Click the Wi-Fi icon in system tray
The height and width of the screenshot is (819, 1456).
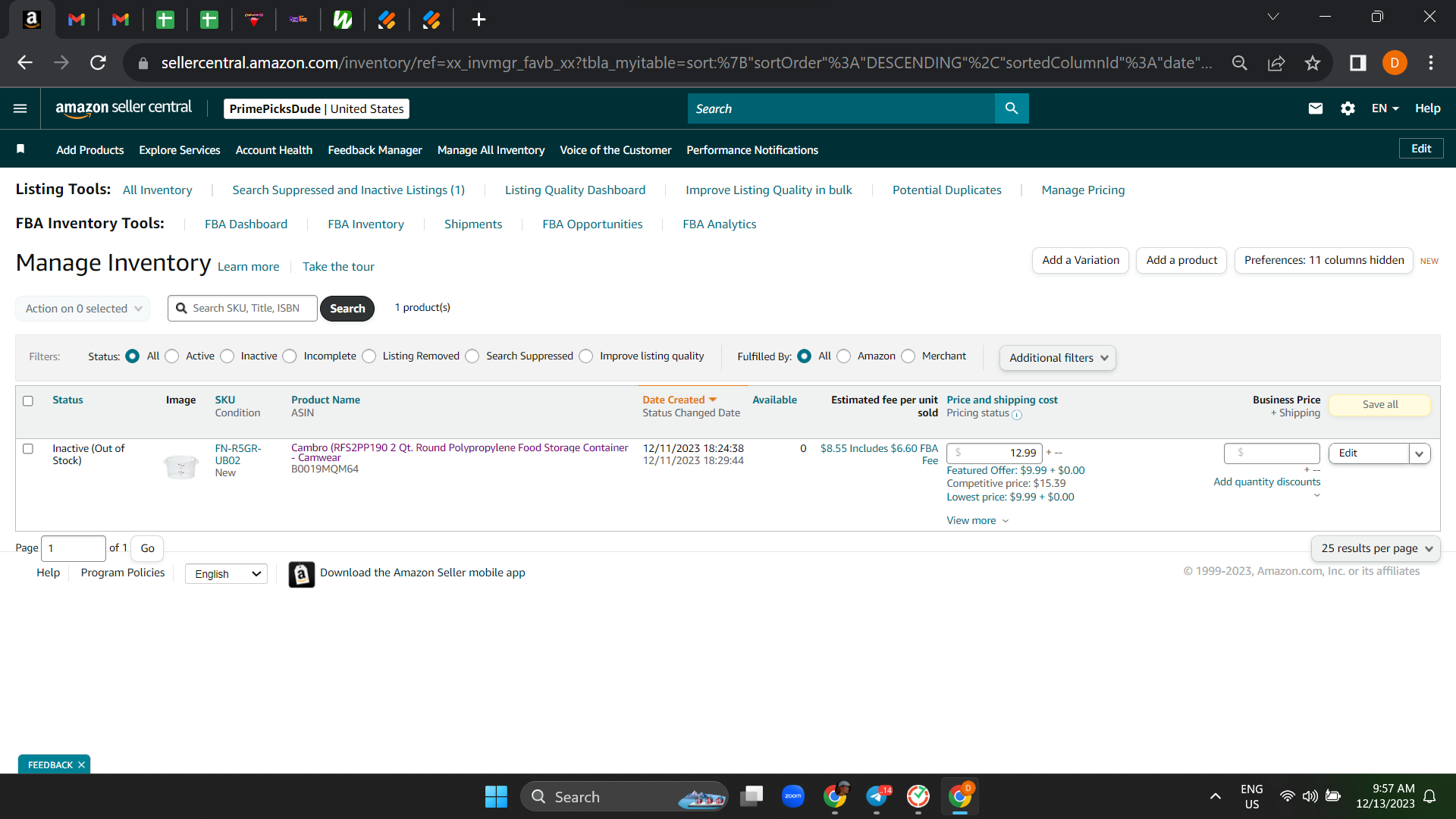pos(1287,796)
